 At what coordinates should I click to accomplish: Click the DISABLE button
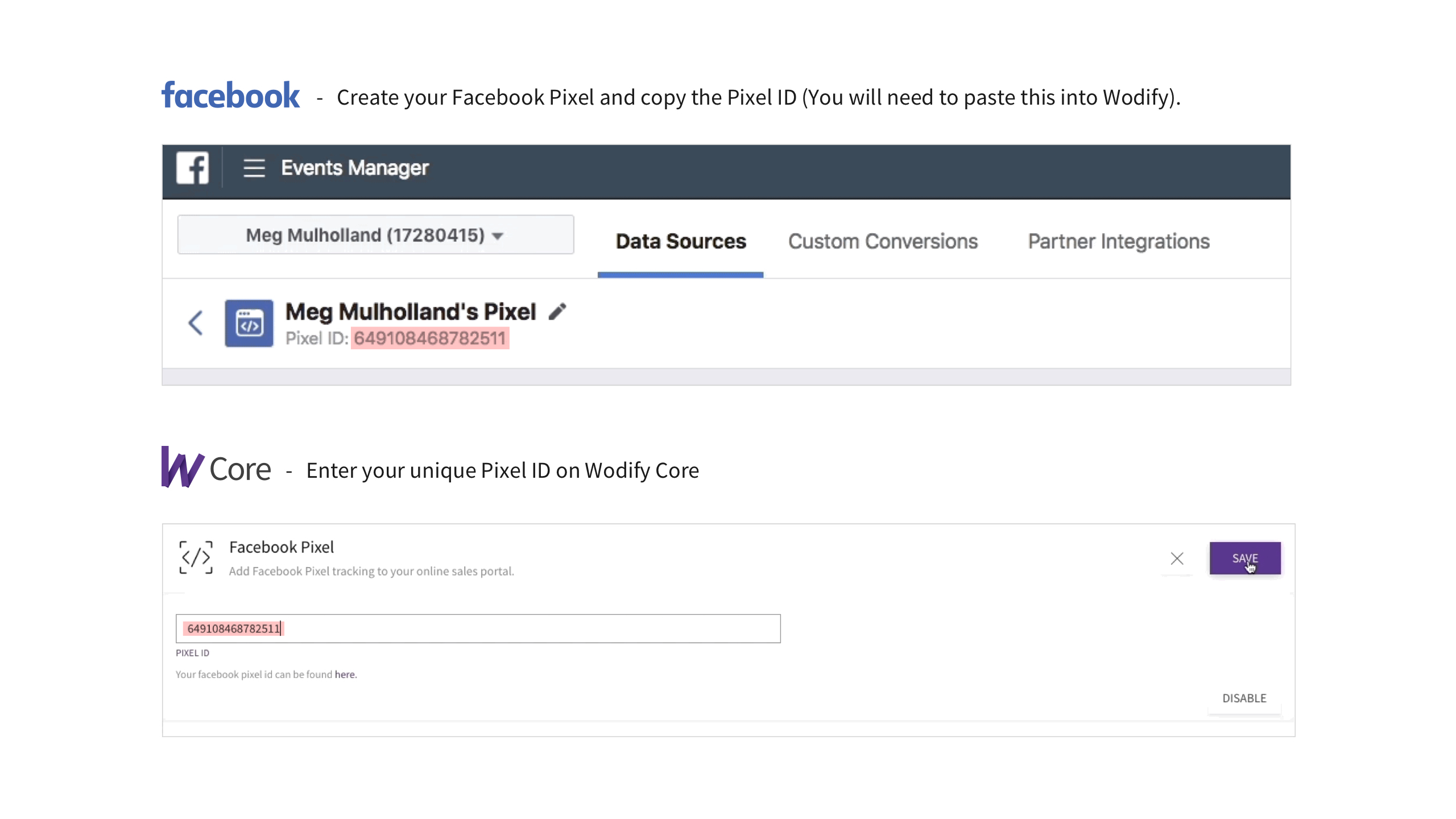click(1244, 698)
